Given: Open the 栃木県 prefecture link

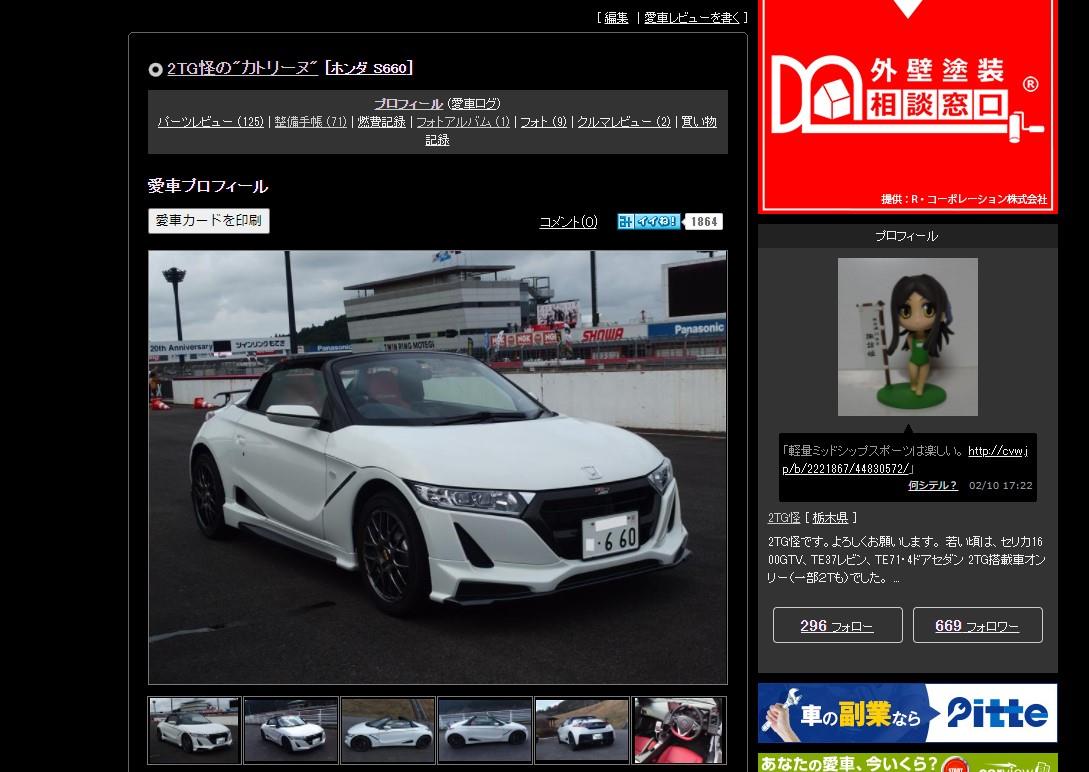Looking at the screenshot, I should click(x=830, y=518).
